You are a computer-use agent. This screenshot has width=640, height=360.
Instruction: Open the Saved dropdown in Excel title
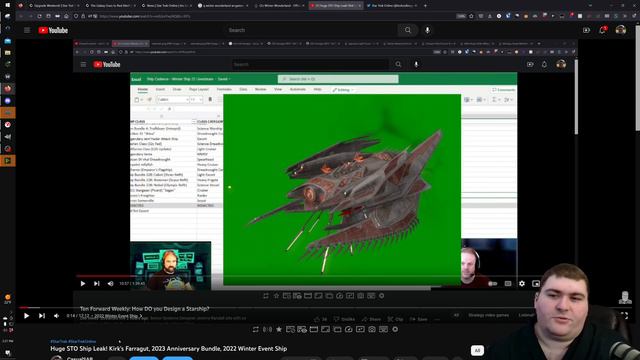point(224,79)
